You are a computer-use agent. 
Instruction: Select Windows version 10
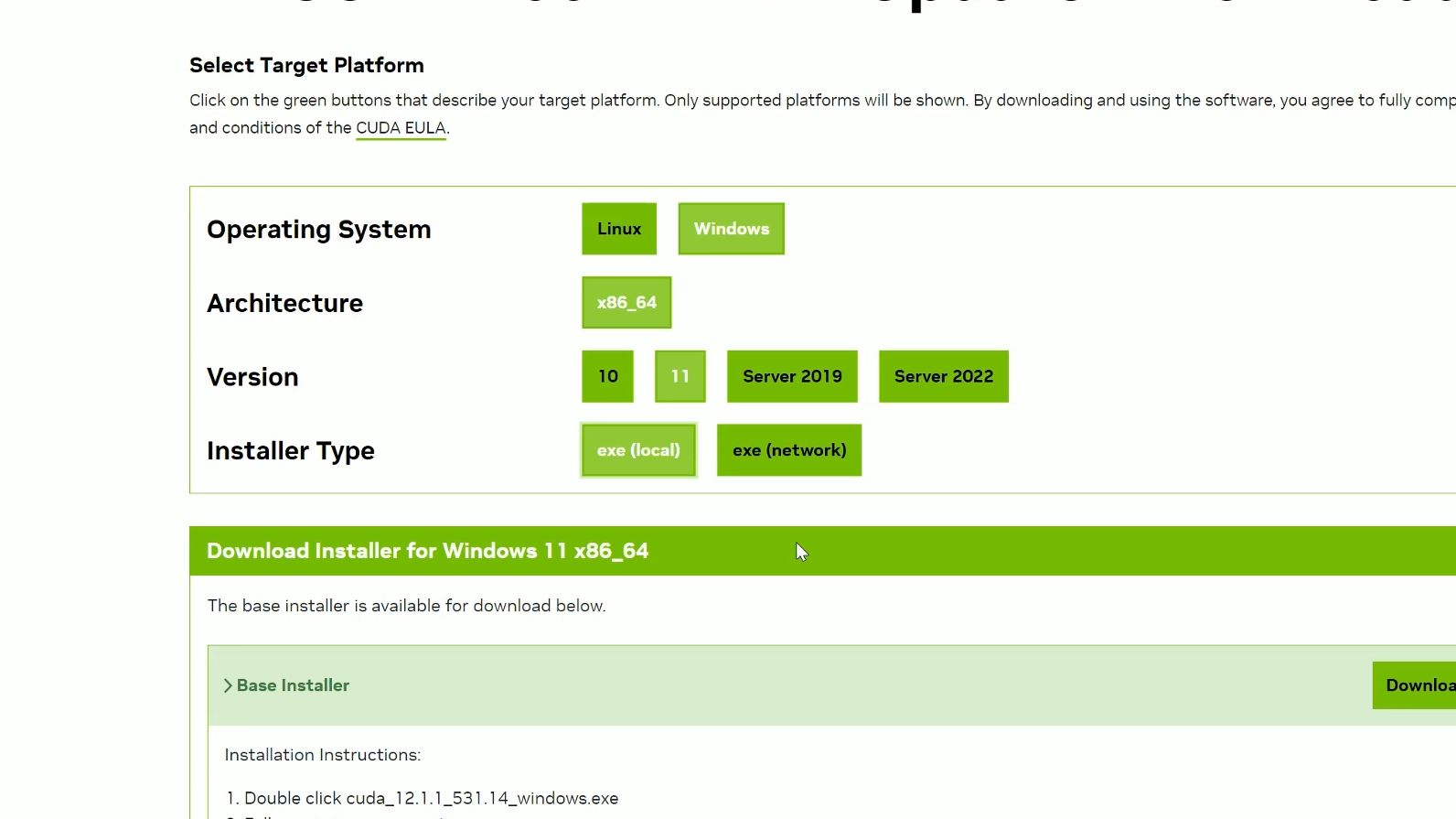(607, 376)
